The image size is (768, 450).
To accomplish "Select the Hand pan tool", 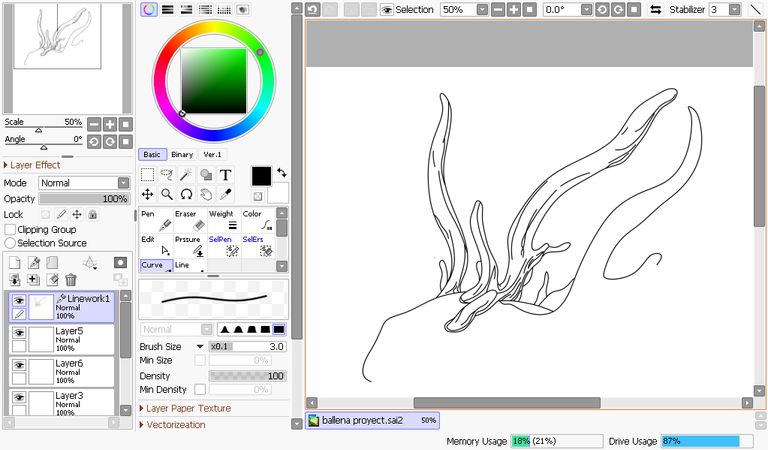I will click(x=206, y=194).
